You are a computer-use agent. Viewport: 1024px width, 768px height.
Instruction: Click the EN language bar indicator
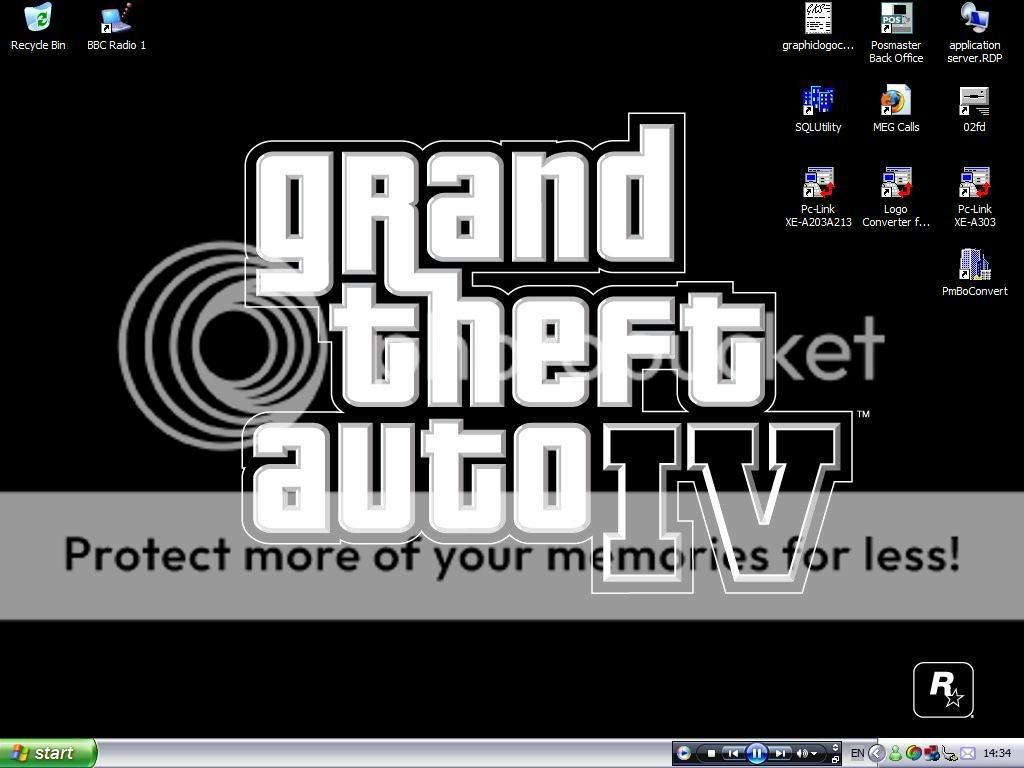pyautogui.click(x=857, y=753)
